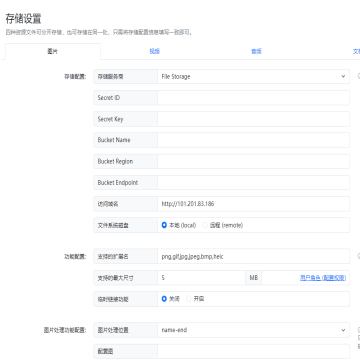The width and height of the screenshot is (360, 360).
Task: Click the 文件系统磁盘 field label
Action: 113,225
